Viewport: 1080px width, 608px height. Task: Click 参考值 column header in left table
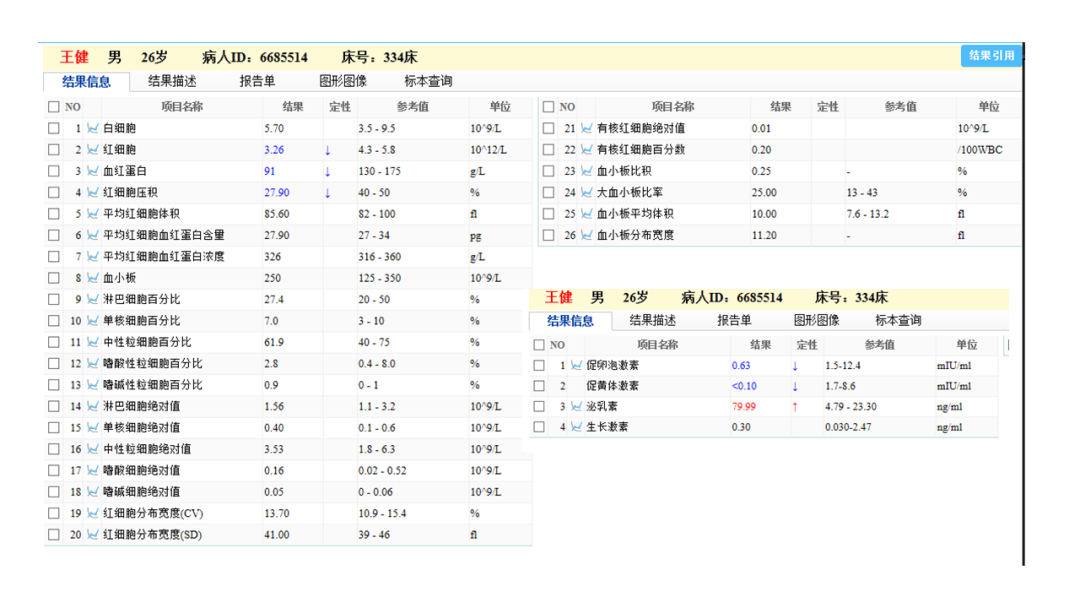[413, 107]
